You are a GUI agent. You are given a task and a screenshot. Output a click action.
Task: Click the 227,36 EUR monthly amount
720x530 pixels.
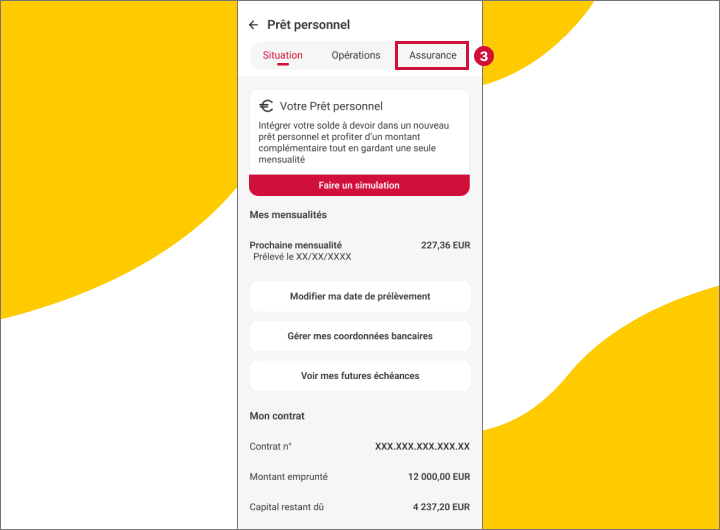tap(445, 245)
